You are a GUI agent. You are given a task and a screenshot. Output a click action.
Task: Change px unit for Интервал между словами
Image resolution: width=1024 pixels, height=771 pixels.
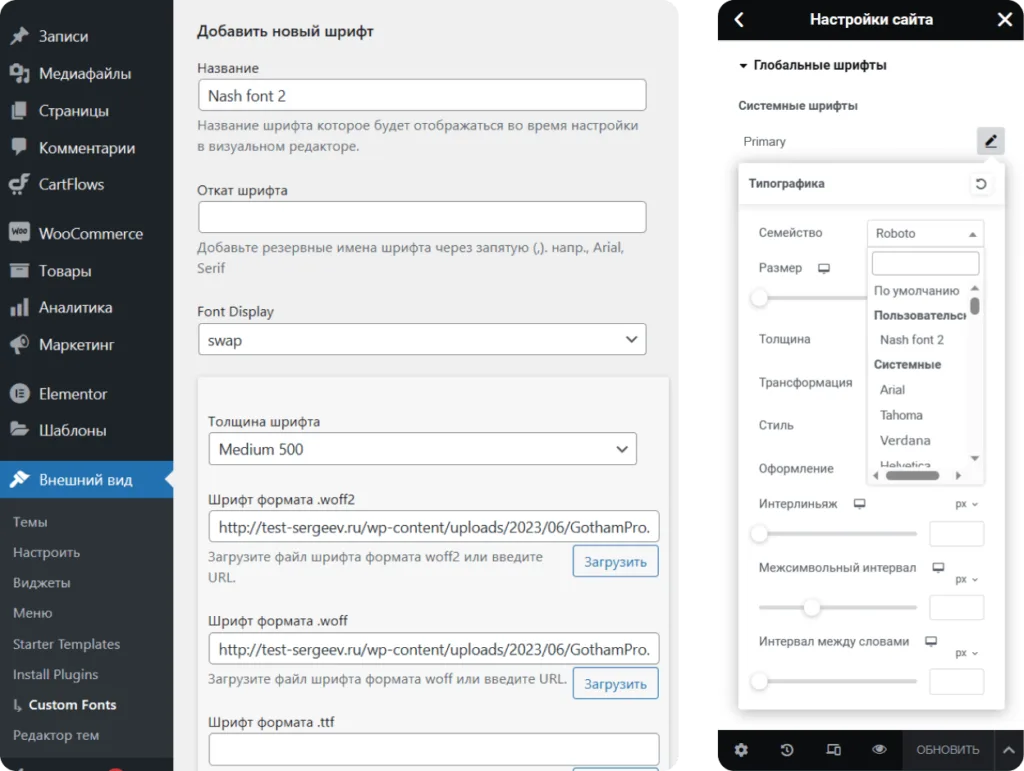967,653
